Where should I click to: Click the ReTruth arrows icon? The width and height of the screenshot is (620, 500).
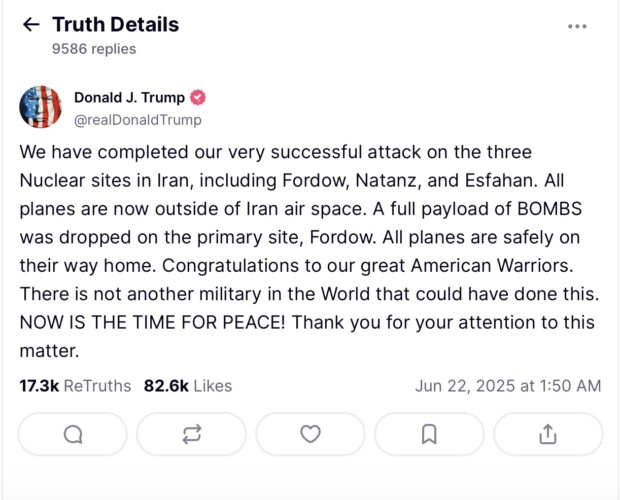coord(191,434)
